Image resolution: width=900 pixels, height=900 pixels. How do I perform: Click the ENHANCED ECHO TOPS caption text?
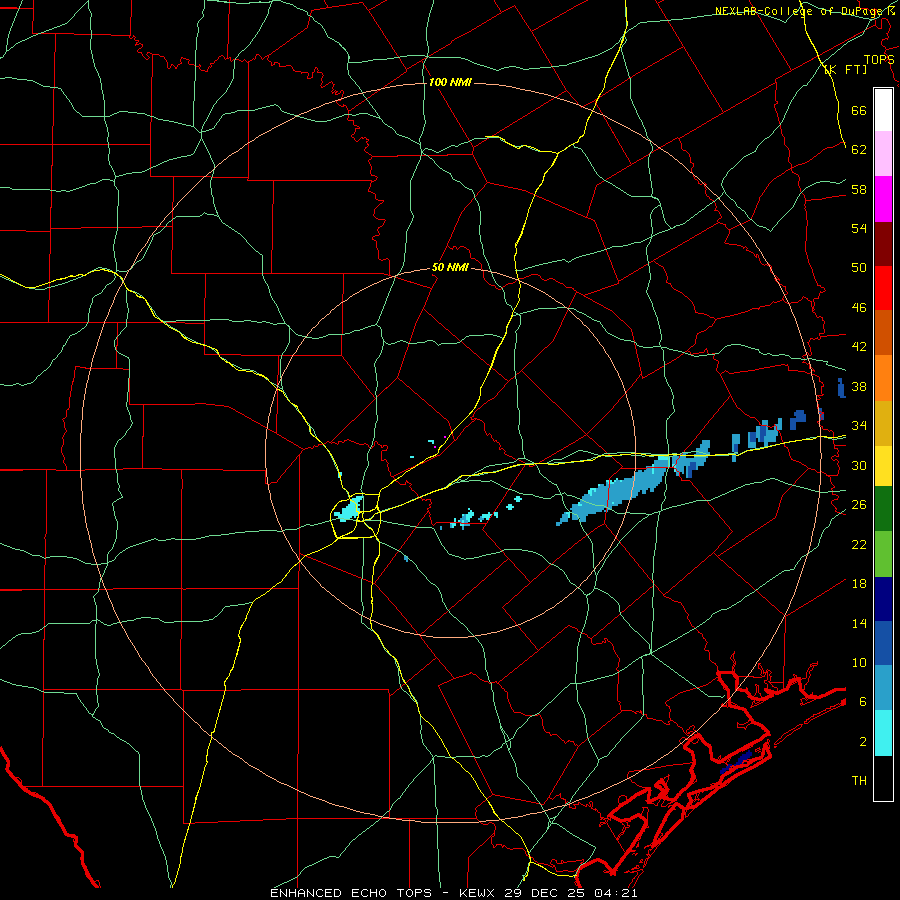[351, 893]
